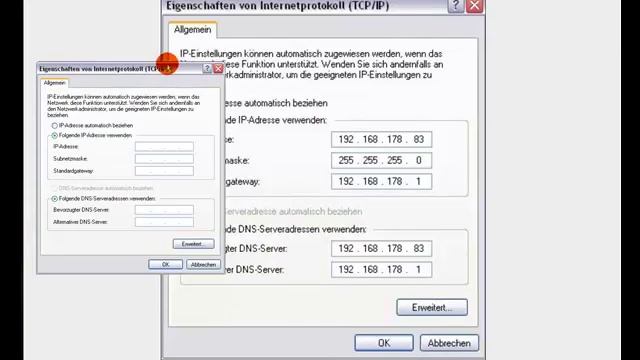Click empty IP-Adresse field in small dialog
640x360 pixels.
click(164, 147)
